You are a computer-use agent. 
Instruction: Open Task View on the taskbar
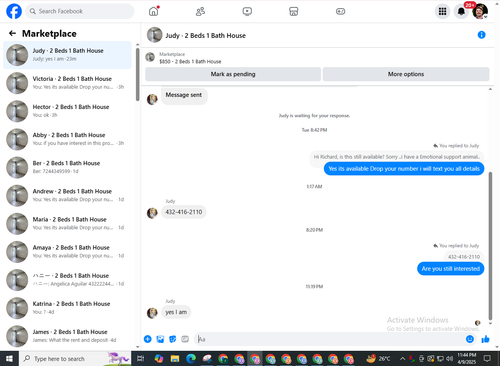[141, 359]
